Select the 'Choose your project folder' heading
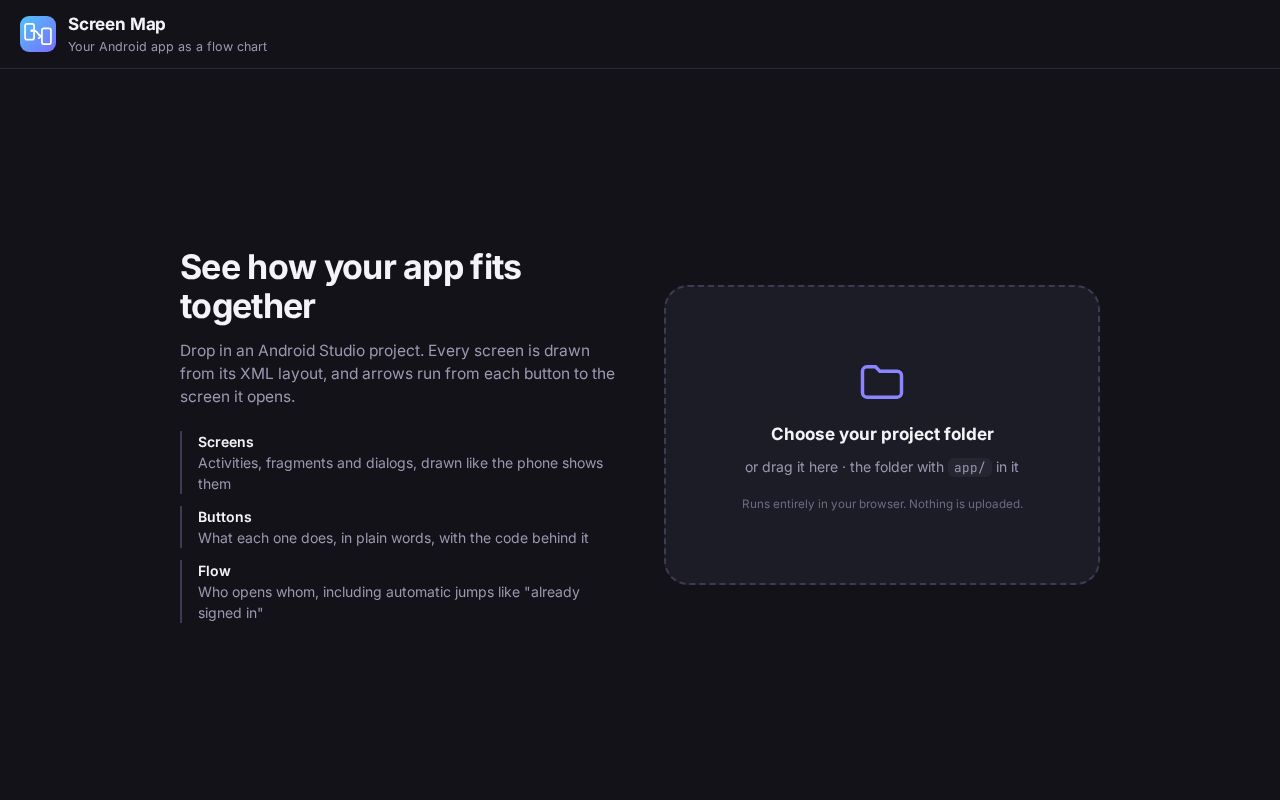The width and height of the screenshot is (1280, 800). 882,434
